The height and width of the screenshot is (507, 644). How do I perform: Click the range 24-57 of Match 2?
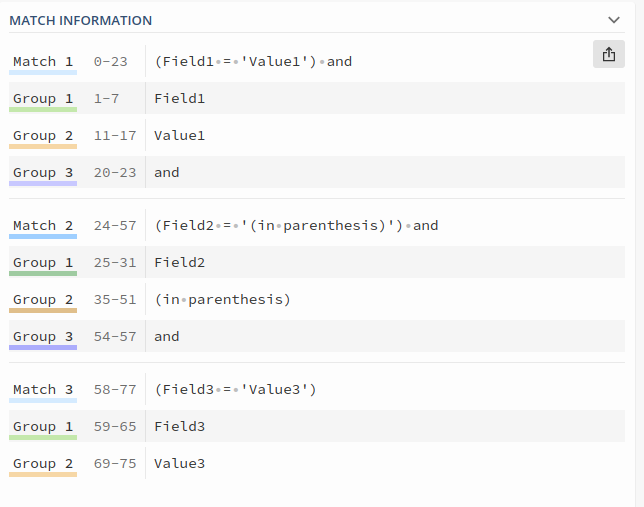[115, 226]
